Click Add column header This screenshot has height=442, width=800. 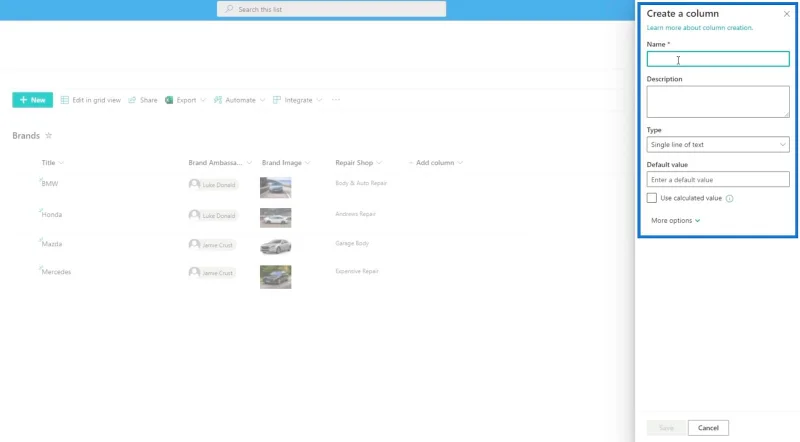coord(436,163)
